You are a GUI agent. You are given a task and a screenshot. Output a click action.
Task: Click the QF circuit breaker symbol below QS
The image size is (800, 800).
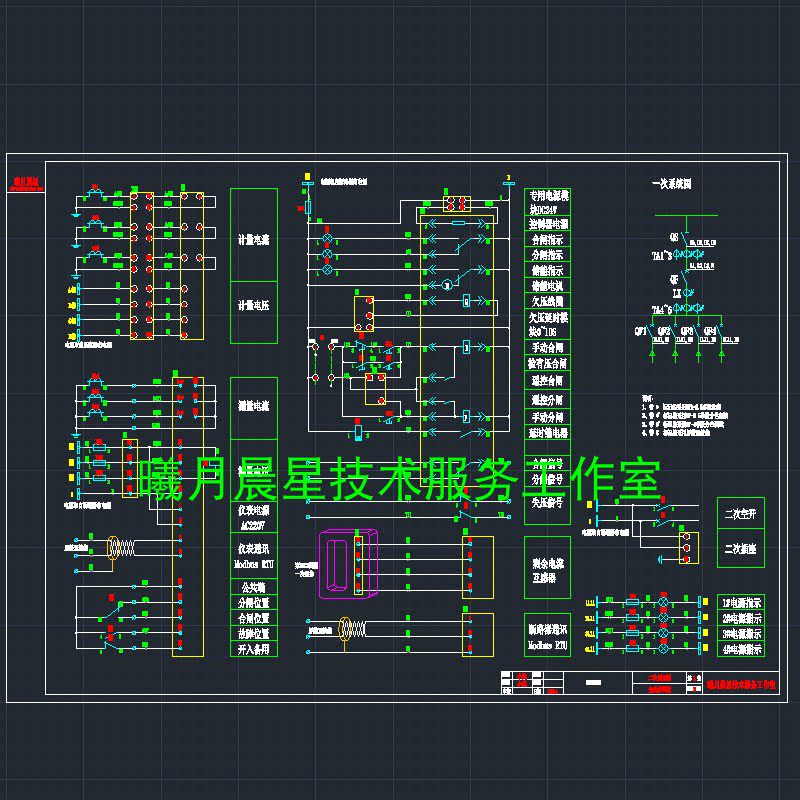[685, 278]
